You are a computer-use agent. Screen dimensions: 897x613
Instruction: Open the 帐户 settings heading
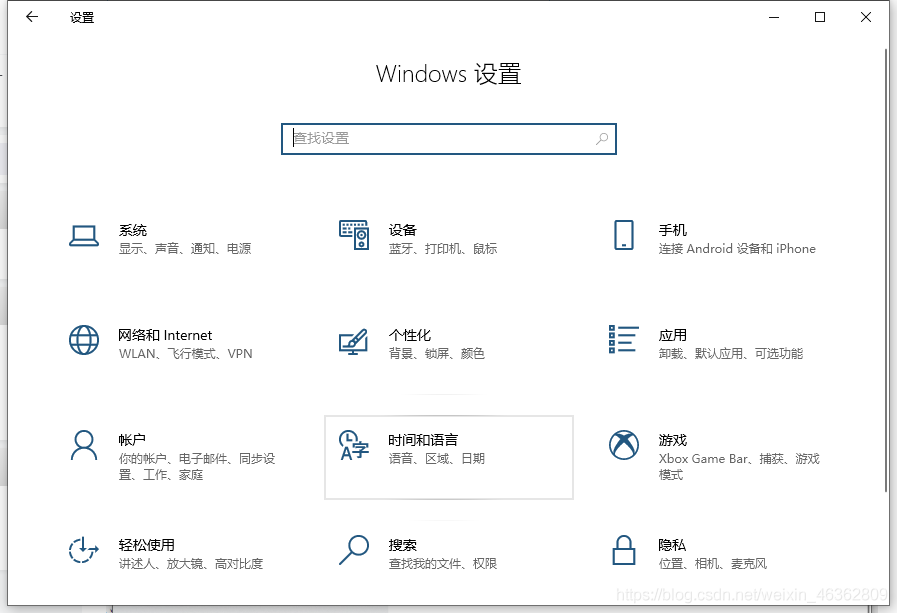pyautogui.click(x=132, y=440)
